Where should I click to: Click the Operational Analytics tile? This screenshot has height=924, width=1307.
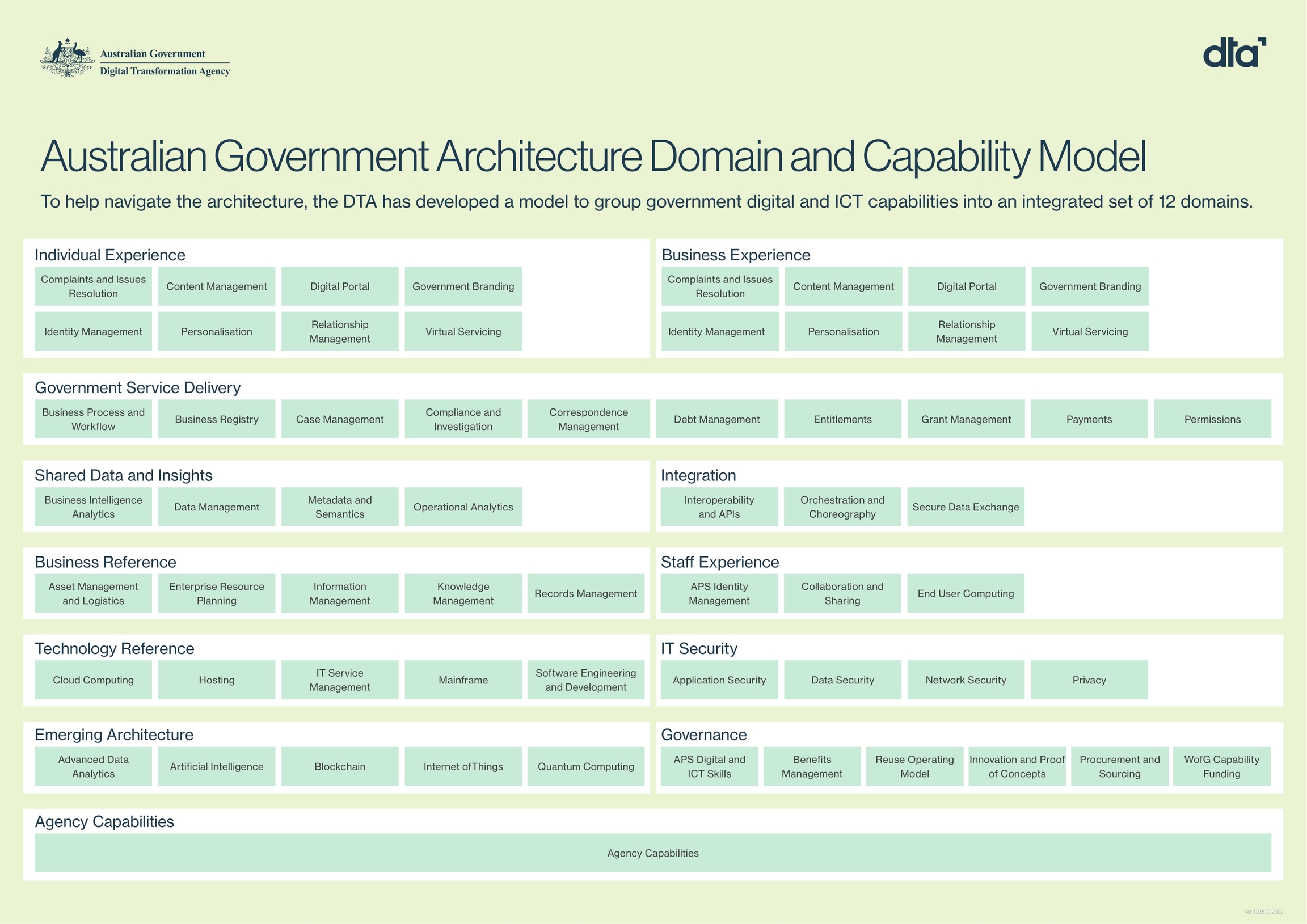pos(463,507)
